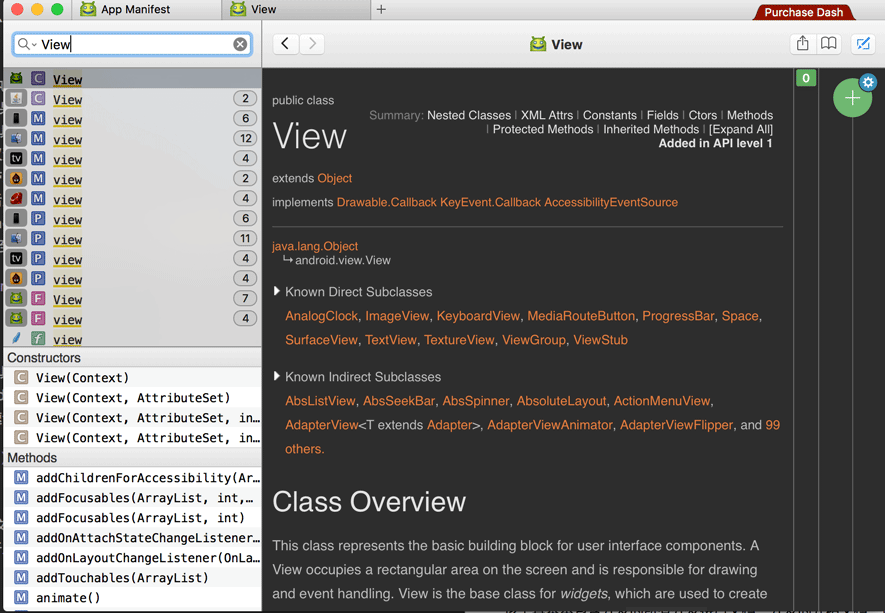Open the TextView subclass link

point(390,340)
